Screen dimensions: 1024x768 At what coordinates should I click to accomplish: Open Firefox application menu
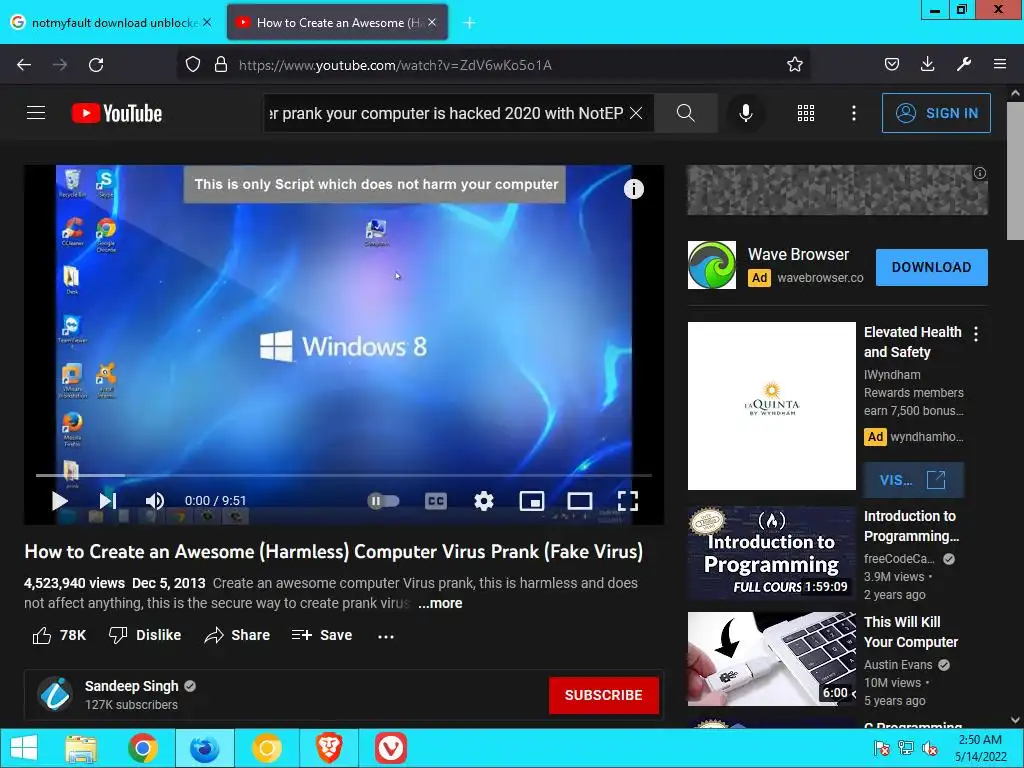(999, 65)
